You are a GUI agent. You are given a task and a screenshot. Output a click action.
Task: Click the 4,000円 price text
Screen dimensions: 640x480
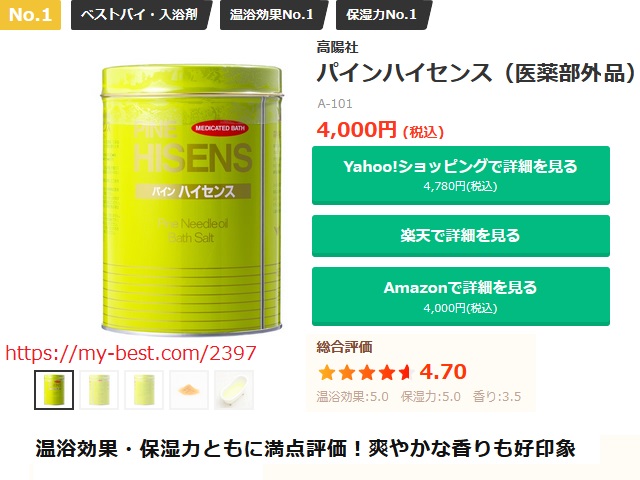pos(356,130)
